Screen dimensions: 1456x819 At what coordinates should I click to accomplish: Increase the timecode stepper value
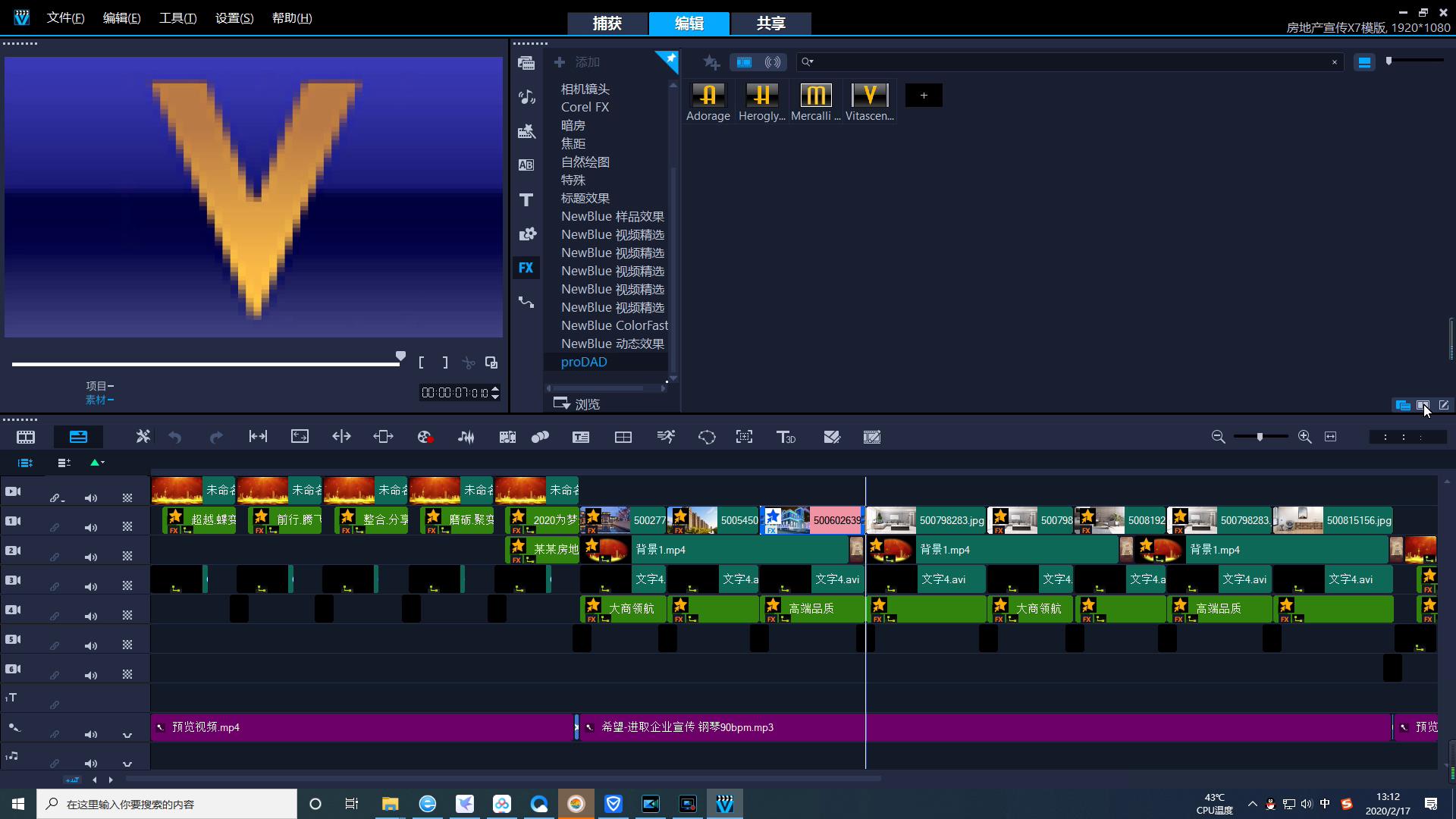pyautogui.click(x=495, y=388)
